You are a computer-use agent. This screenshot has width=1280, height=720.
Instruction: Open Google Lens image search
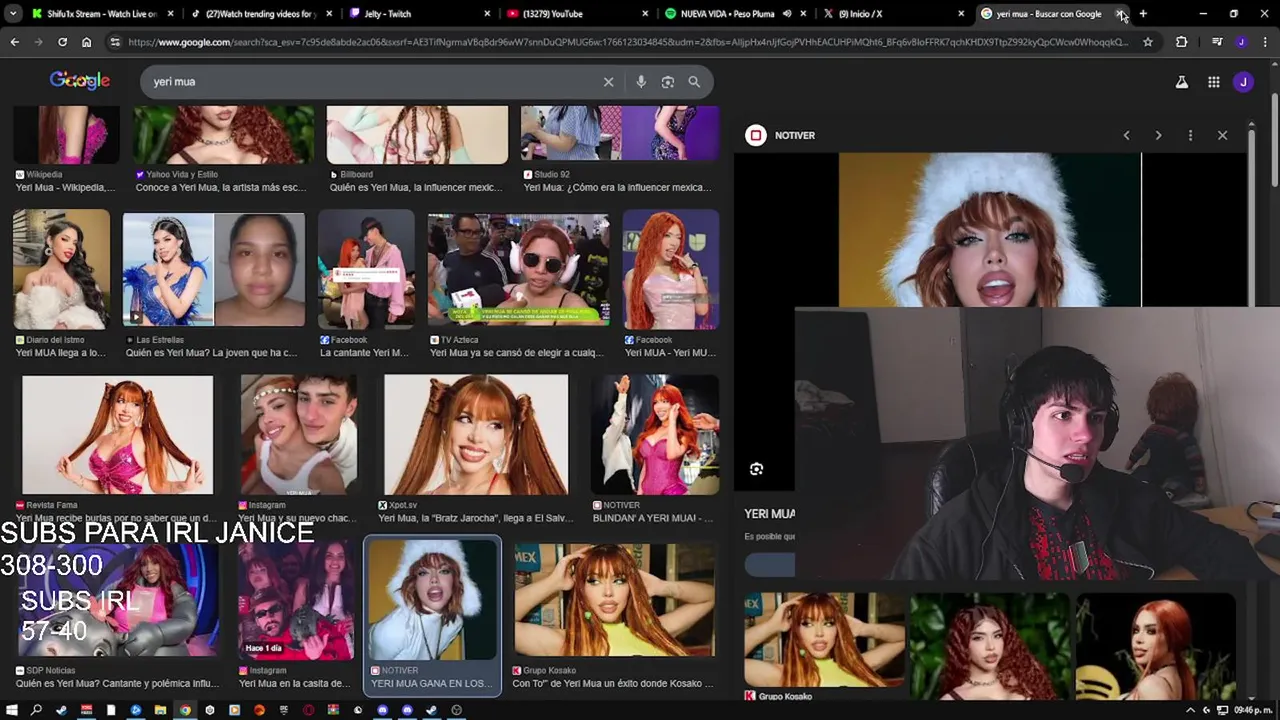[x=668, y=82]
